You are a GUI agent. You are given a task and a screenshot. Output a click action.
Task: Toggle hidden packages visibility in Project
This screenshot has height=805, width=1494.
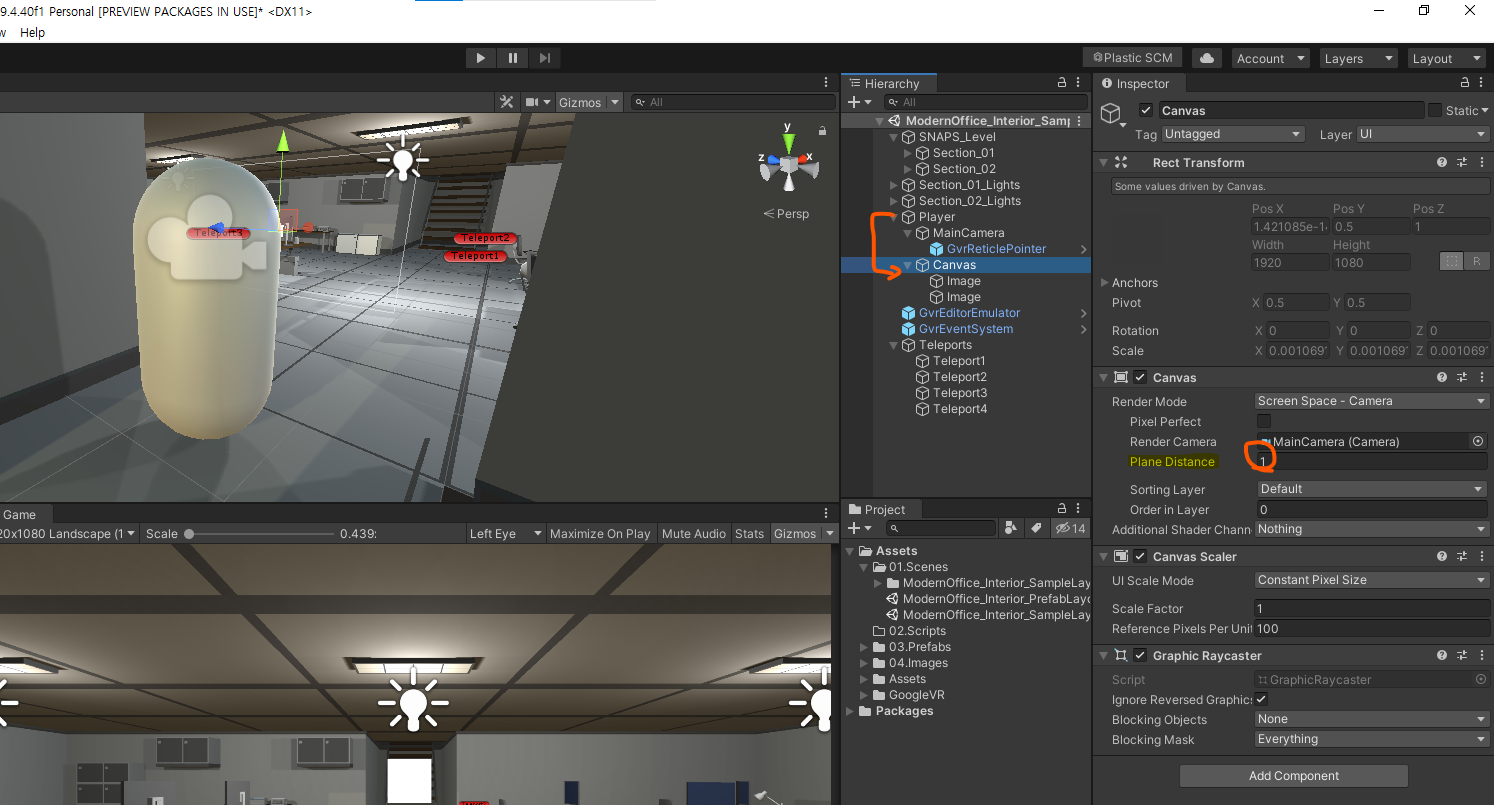[1070, 528]
